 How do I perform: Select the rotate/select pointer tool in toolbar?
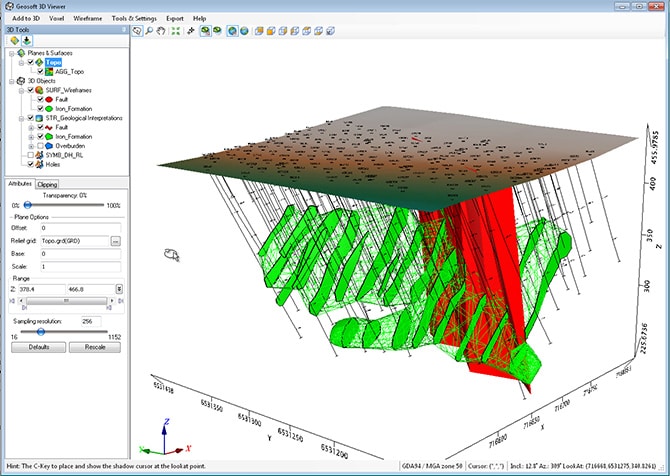pyautogui.click(x=137, y=31)
